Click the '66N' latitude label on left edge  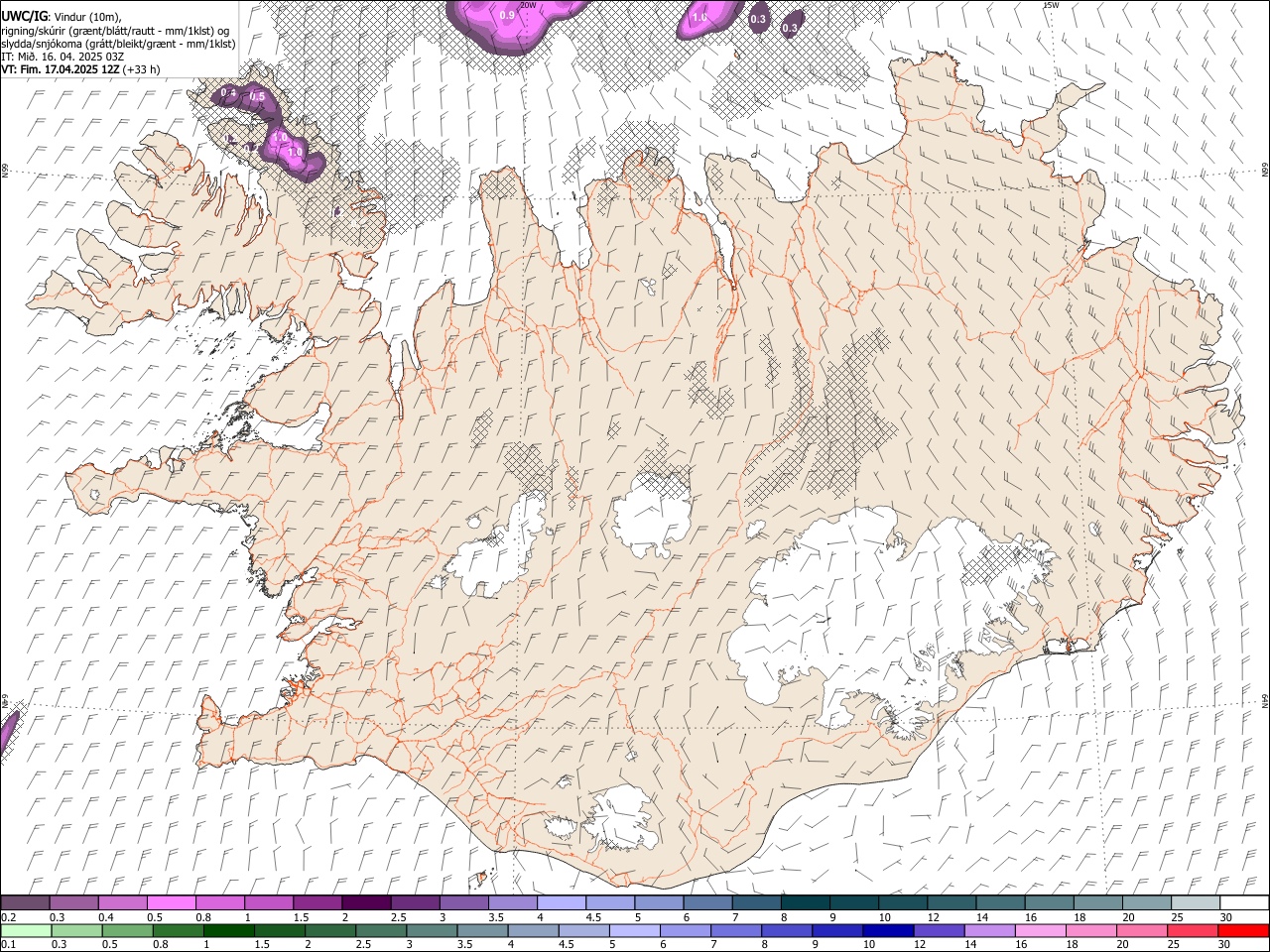(x=5, y=171)
